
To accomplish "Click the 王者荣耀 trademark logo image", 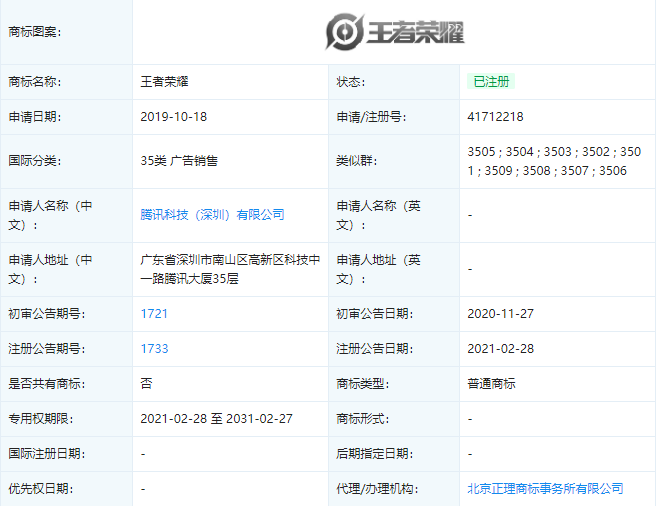I will click(394, 32).
